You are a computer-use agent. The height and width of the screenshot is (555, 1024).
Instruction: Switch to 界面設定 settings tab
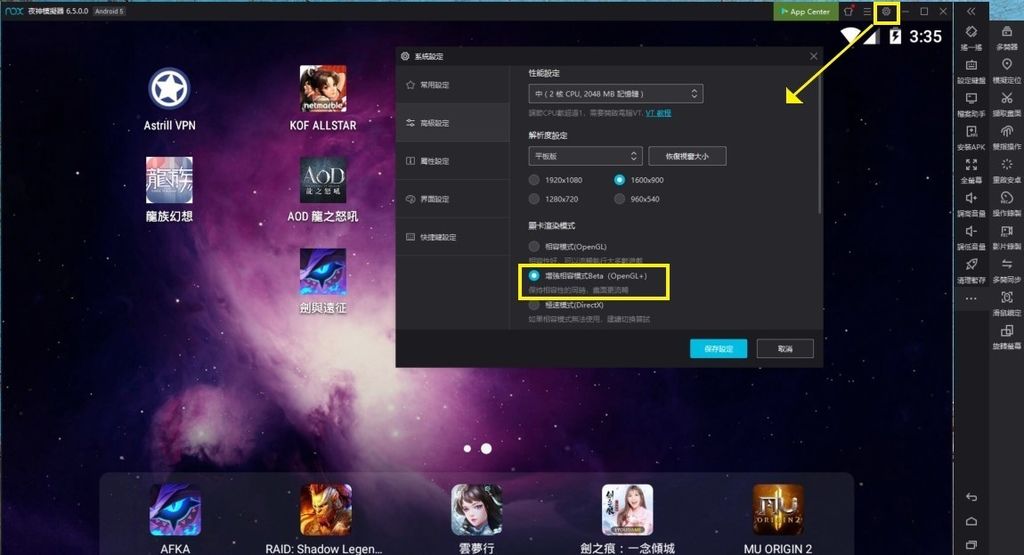[453, 198]
